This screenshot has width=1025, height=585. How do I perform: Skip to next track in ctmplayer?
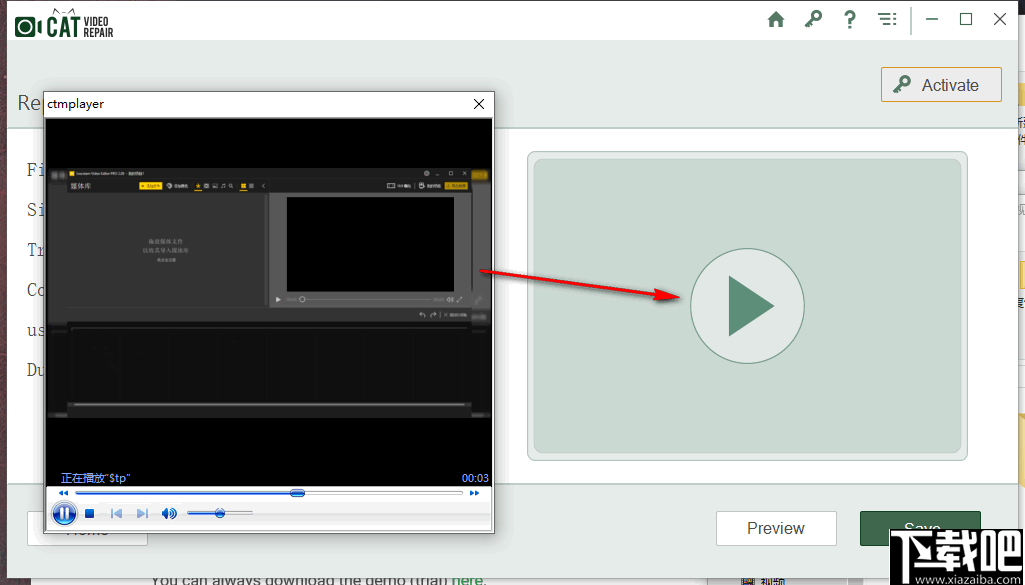[x=143, y=514]
